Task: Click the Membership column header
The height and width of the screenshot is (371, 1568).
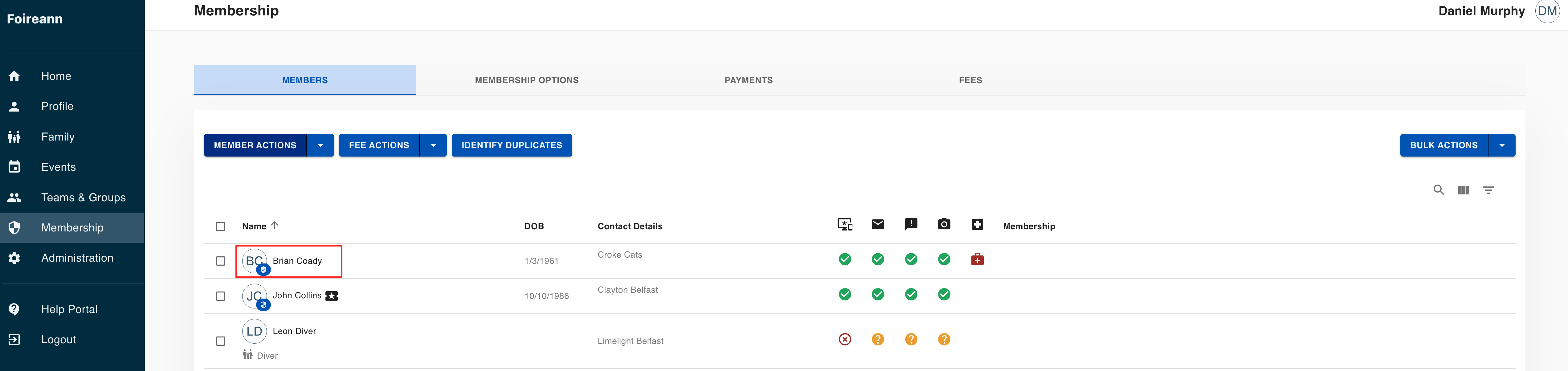Action: (1029, 226)
